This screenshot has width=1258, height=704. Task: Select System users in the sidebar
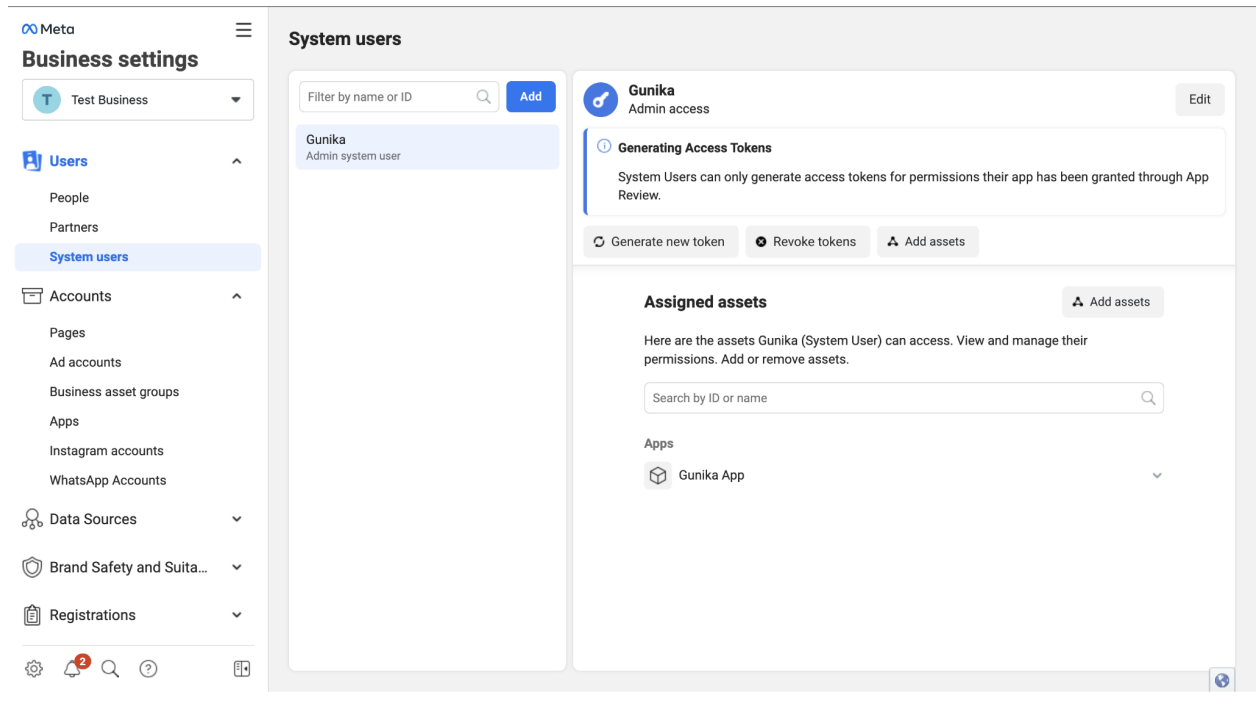(x=138, y=257)
